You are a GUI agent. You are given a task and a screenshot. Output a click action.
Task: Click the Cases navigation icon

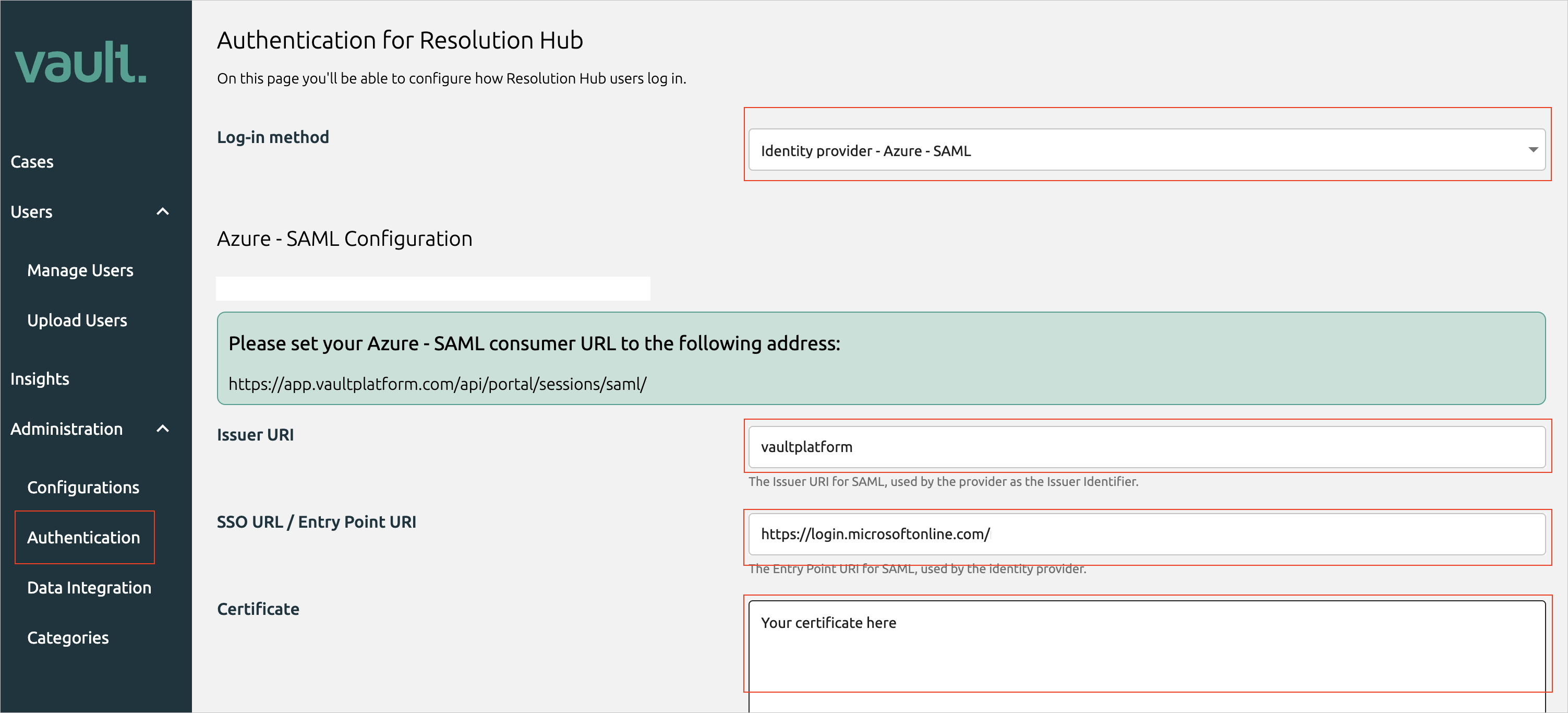click(x=31, y=161)
